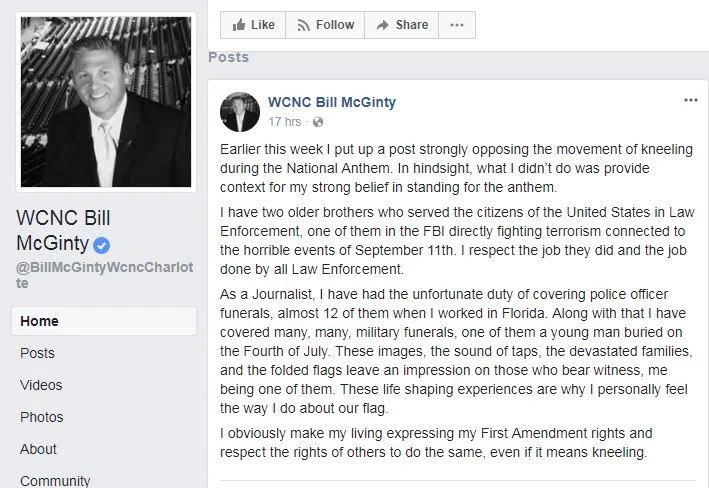The height and width of the screenshot is (488, 709).
Task: Open Photos section in the sidebar
Action: coord(42,417)
